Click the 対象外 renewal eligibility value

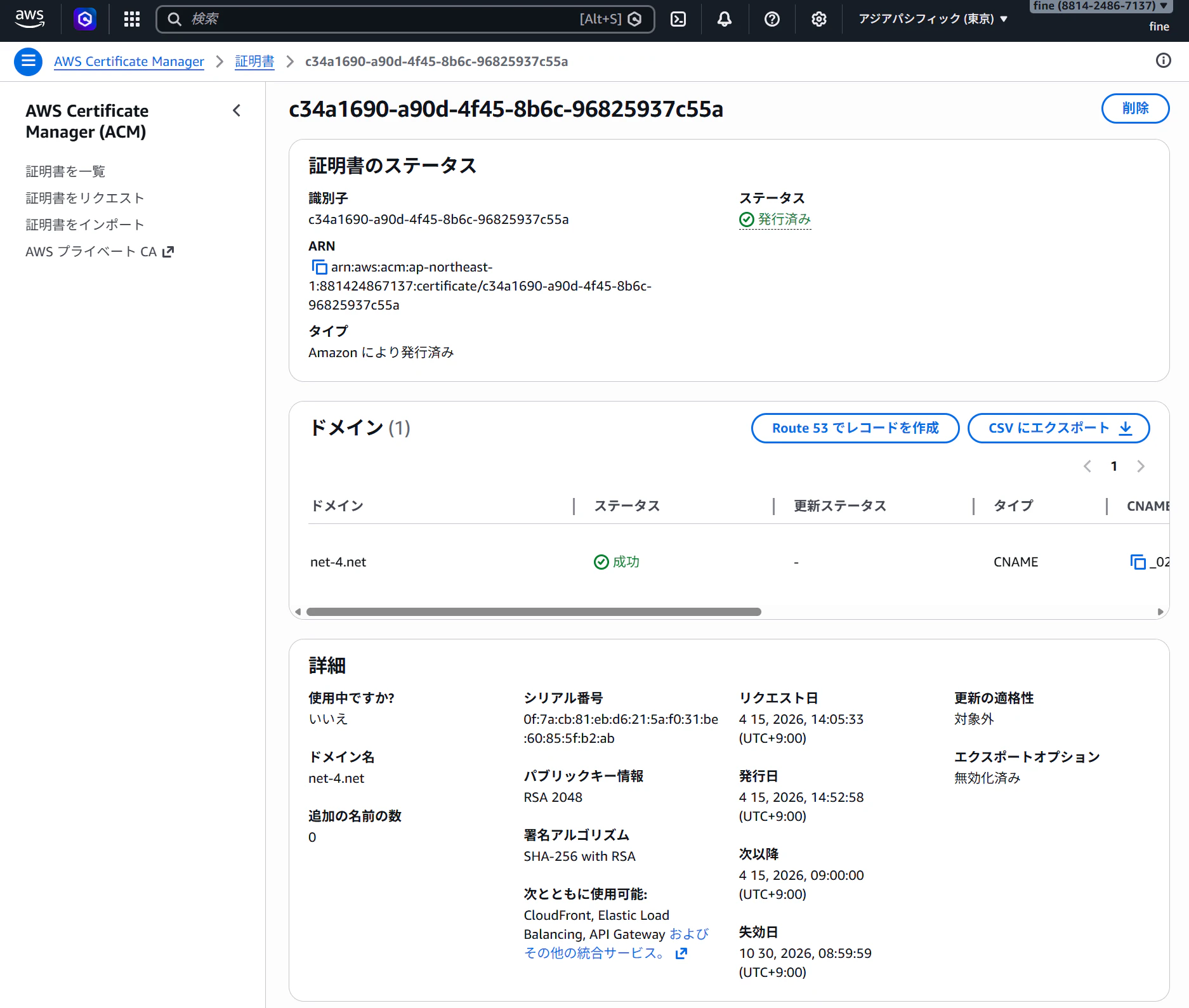point(974,719)
